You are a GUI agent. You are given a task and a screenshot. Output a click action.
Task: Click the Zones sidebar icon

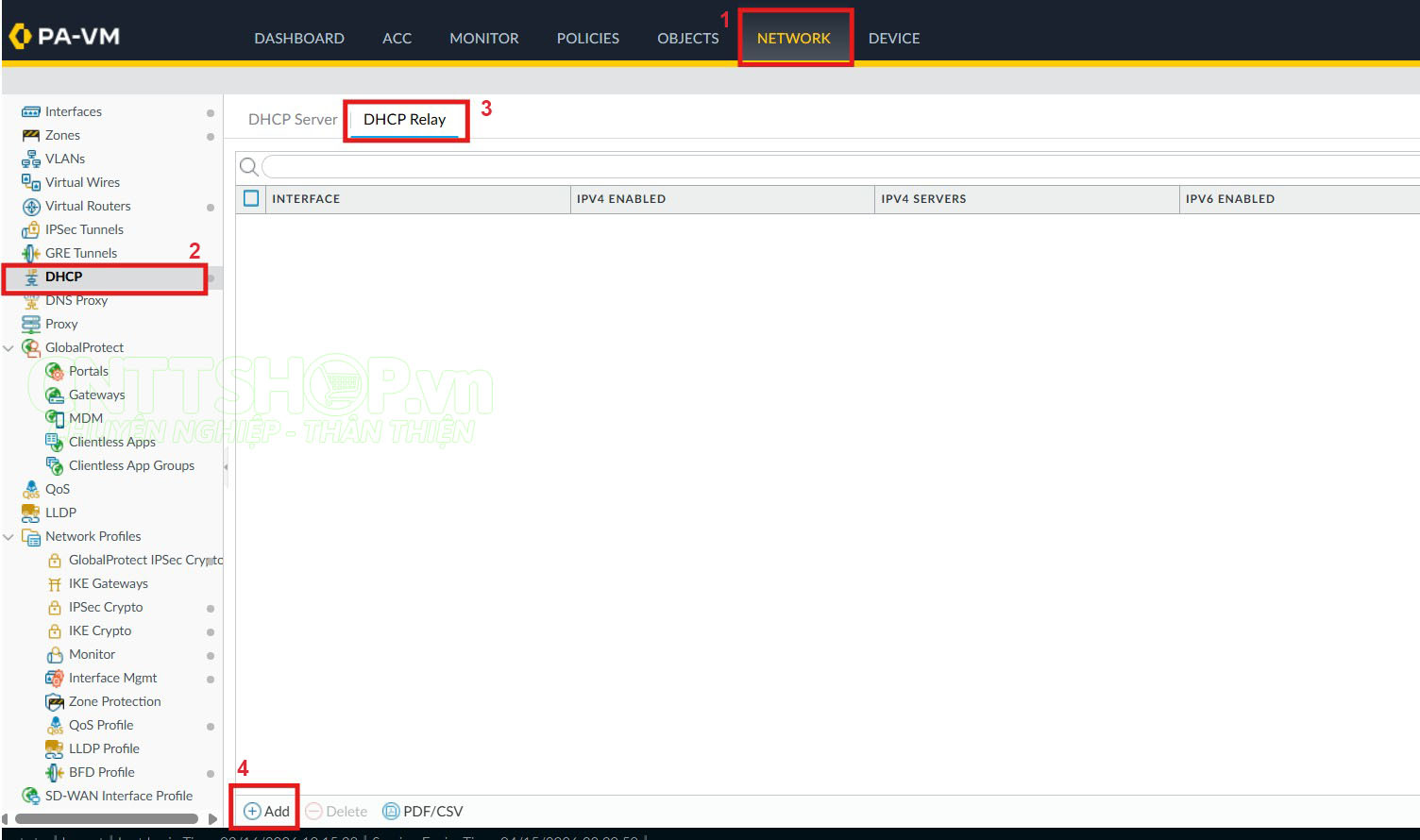pyautogui.click(x=31, y=135)
